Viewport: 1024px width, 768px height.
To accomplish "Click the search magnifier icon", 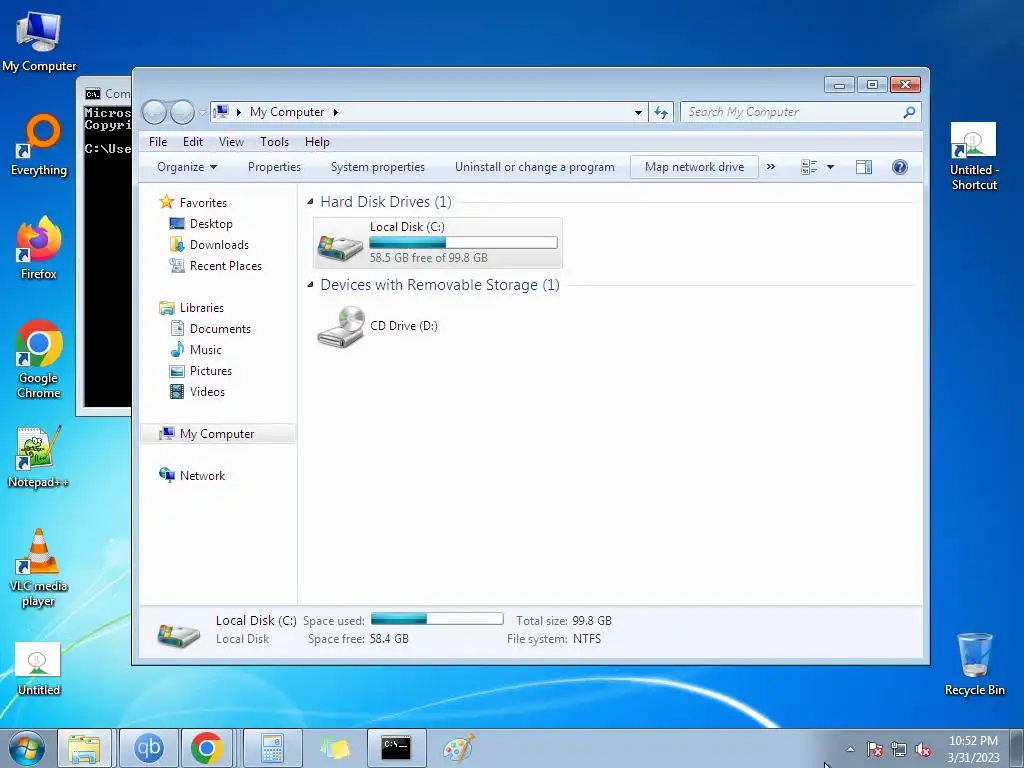I will pyautogui.click(x=909, y=112).
